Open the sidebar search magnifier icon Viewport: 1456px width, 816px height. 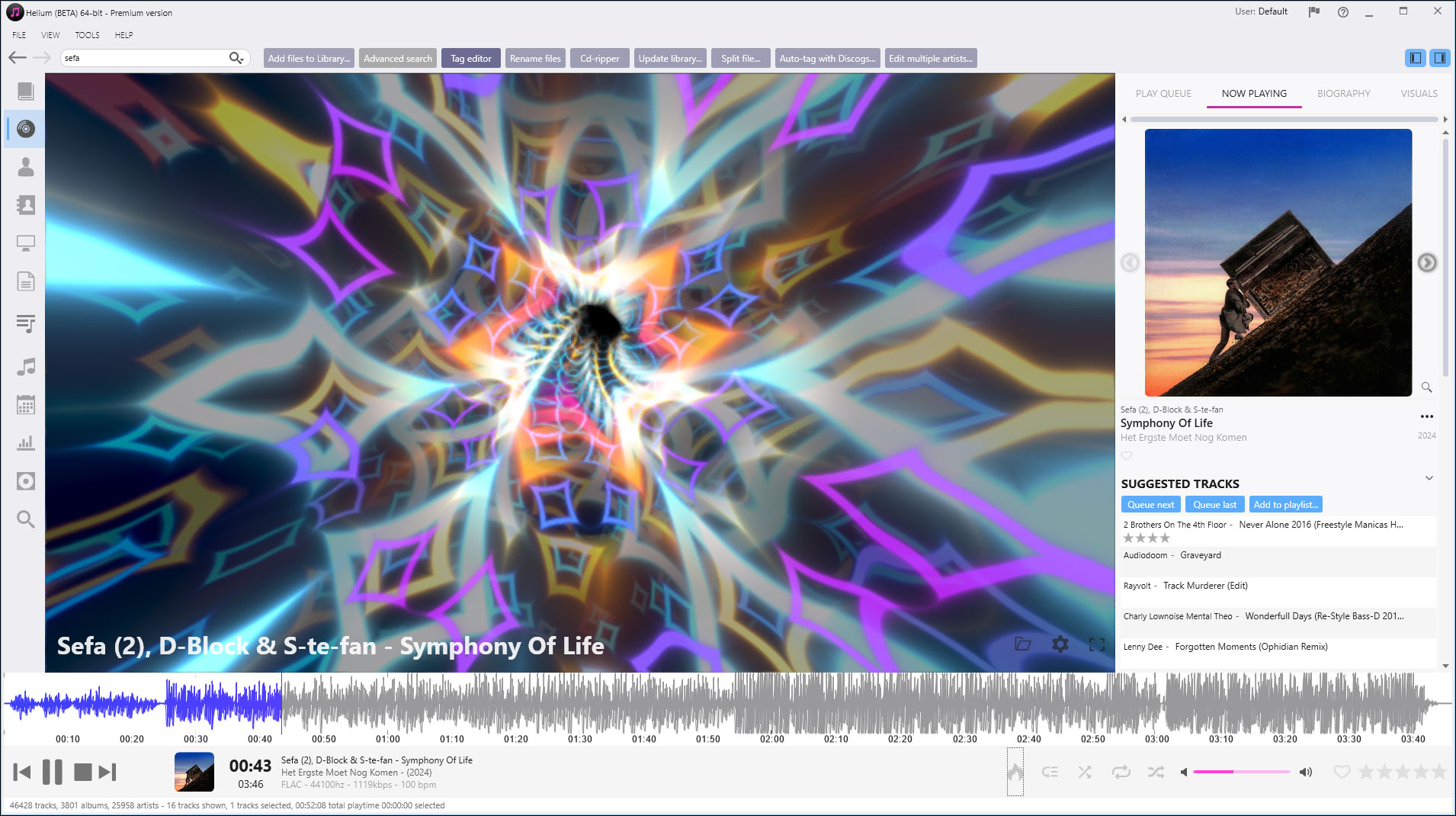click(x=26, y=519)
